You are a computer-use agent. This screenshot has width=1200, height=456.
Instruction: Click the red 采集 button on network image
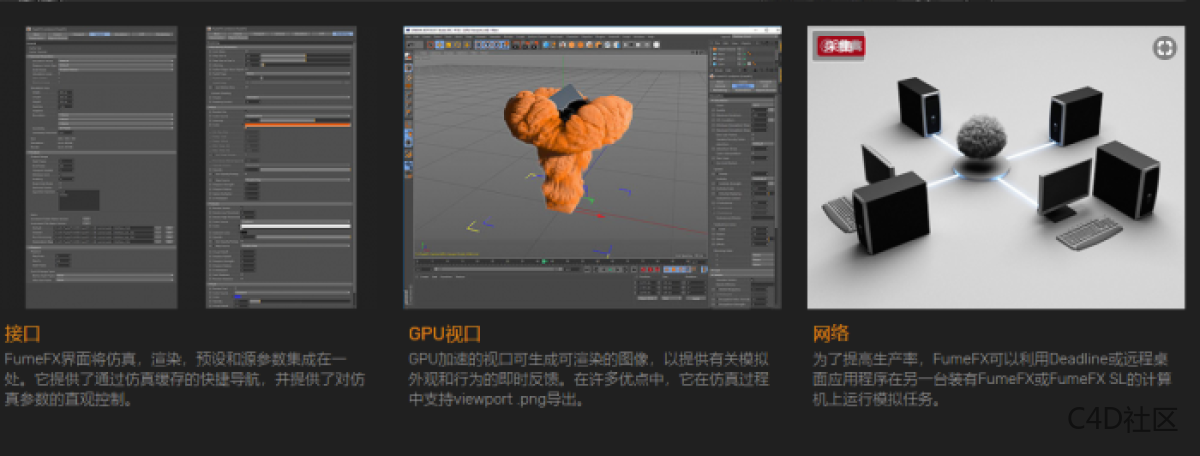(841, 45)
